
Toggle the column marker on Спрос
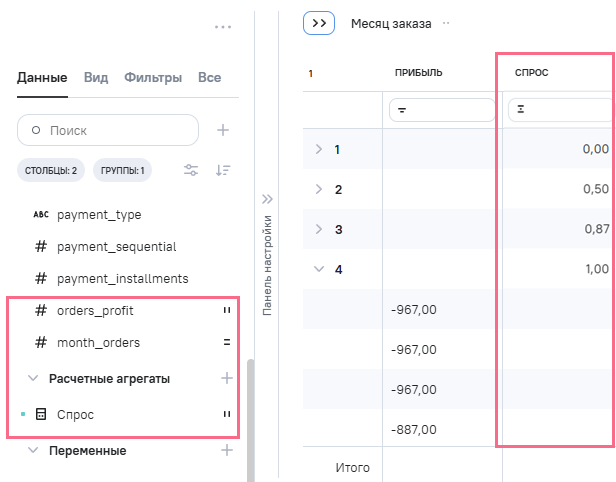pos(226,414)
